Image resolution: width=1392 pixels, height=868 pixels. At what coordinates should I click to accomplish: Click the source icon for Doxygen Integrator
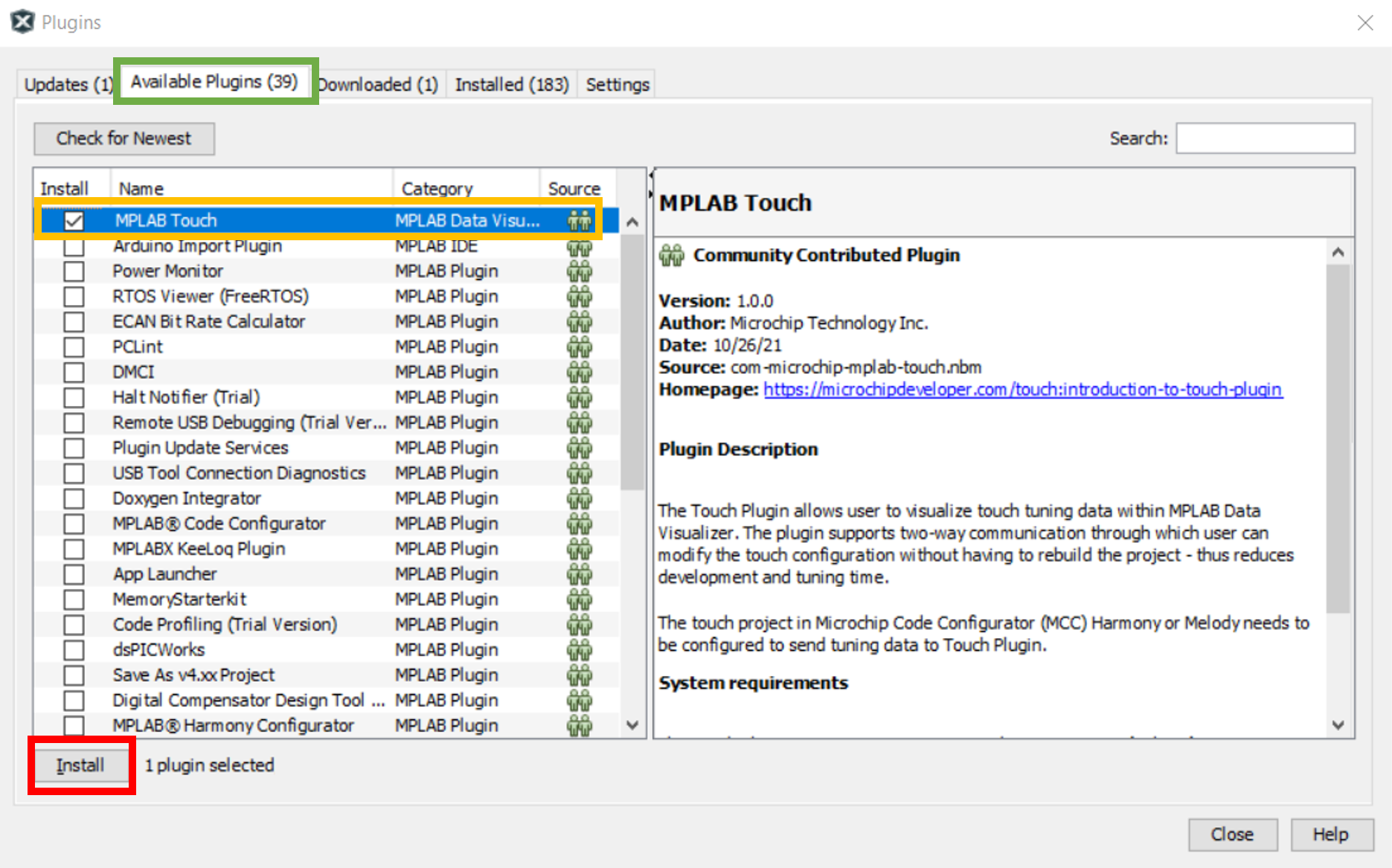(x=579, y=499)
